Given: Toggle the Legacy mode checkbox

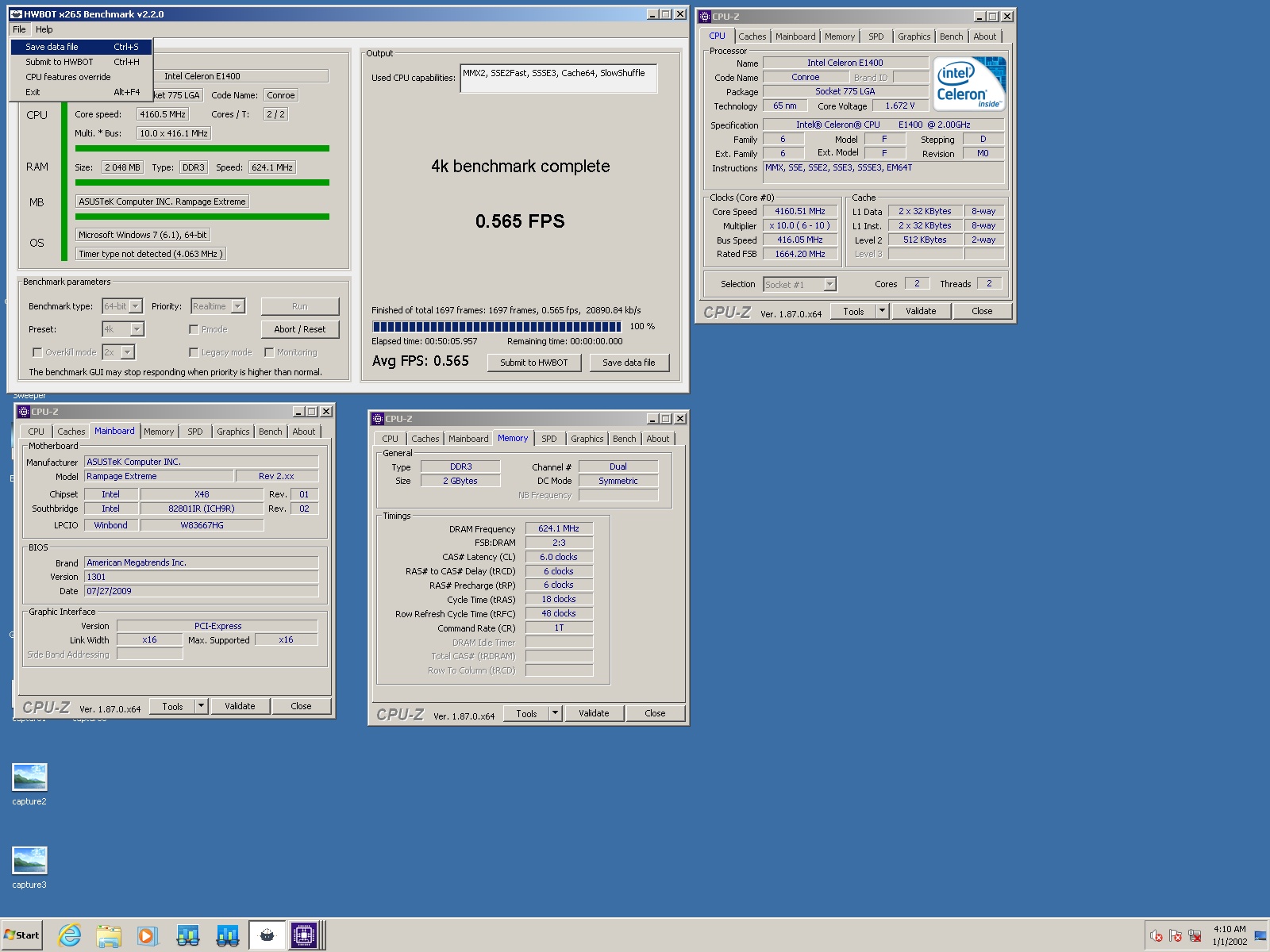Looking at the screenshot, I should click(x=194, y=352).
